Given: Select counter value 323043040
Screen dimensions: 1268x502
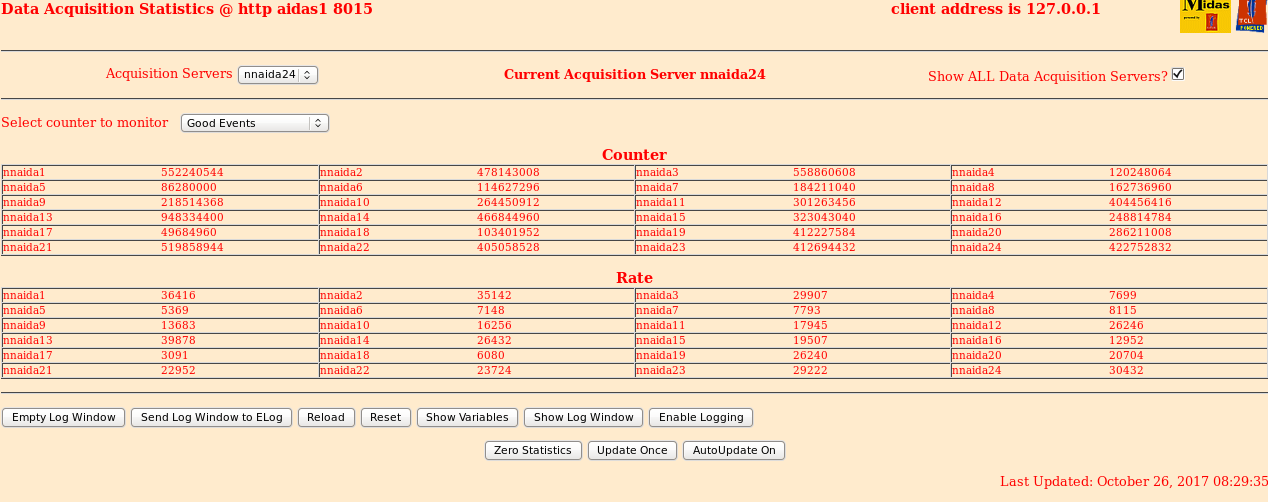Looking at the screenshot, I should point(824,217).
